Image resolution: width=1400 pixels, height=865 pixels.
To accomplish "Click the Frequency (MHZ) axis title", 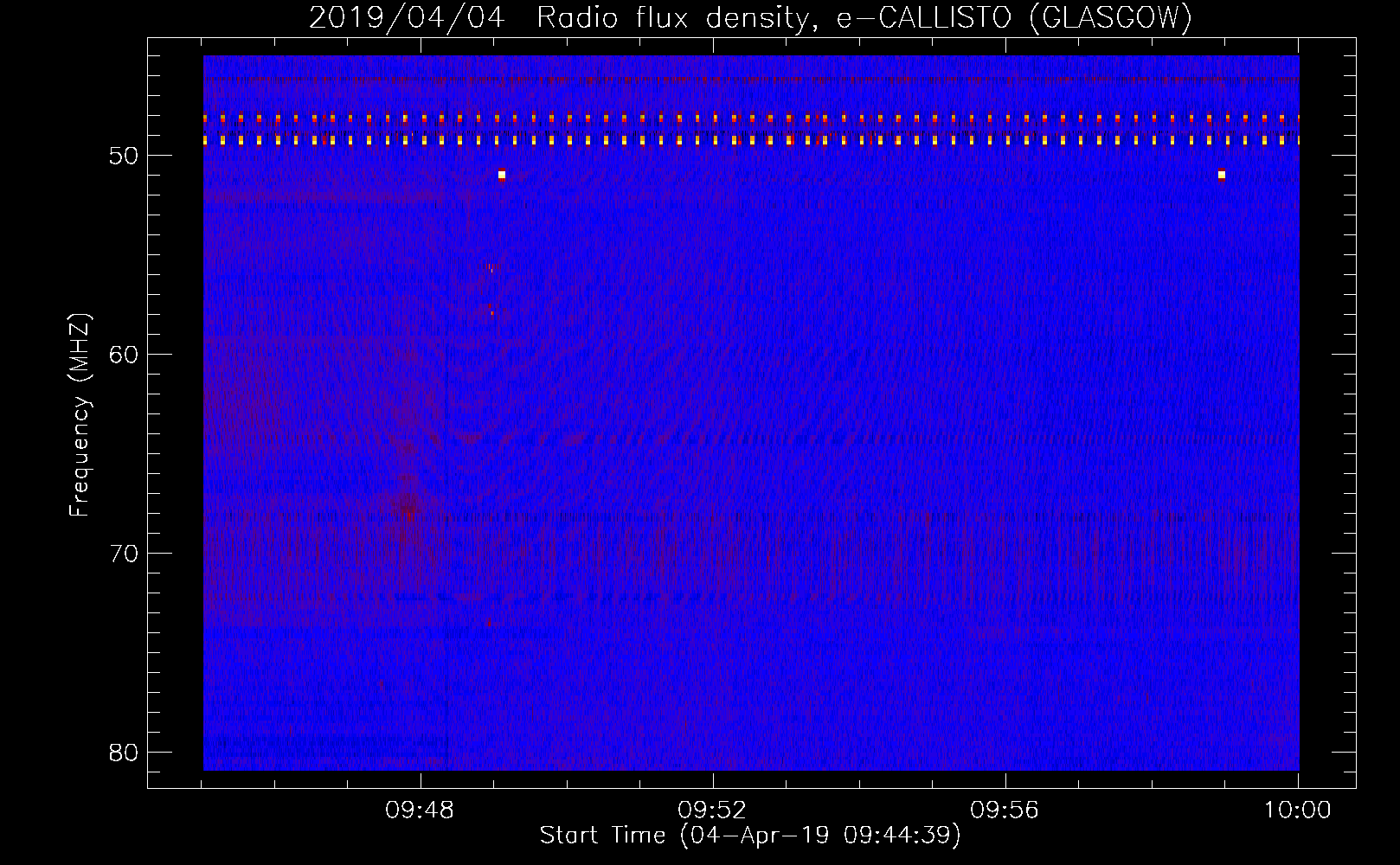I will point(80,414).
